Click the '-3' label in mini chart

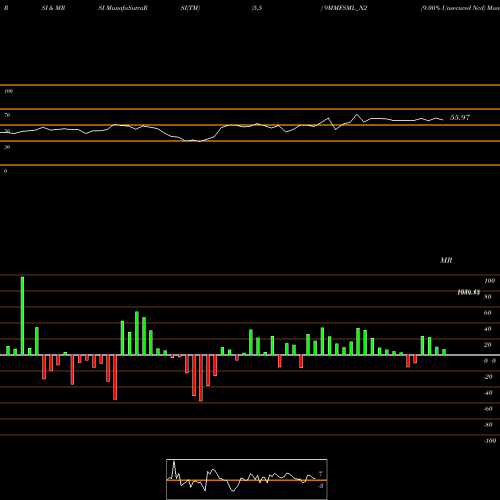pyautogui.click(x=321, y=486)
